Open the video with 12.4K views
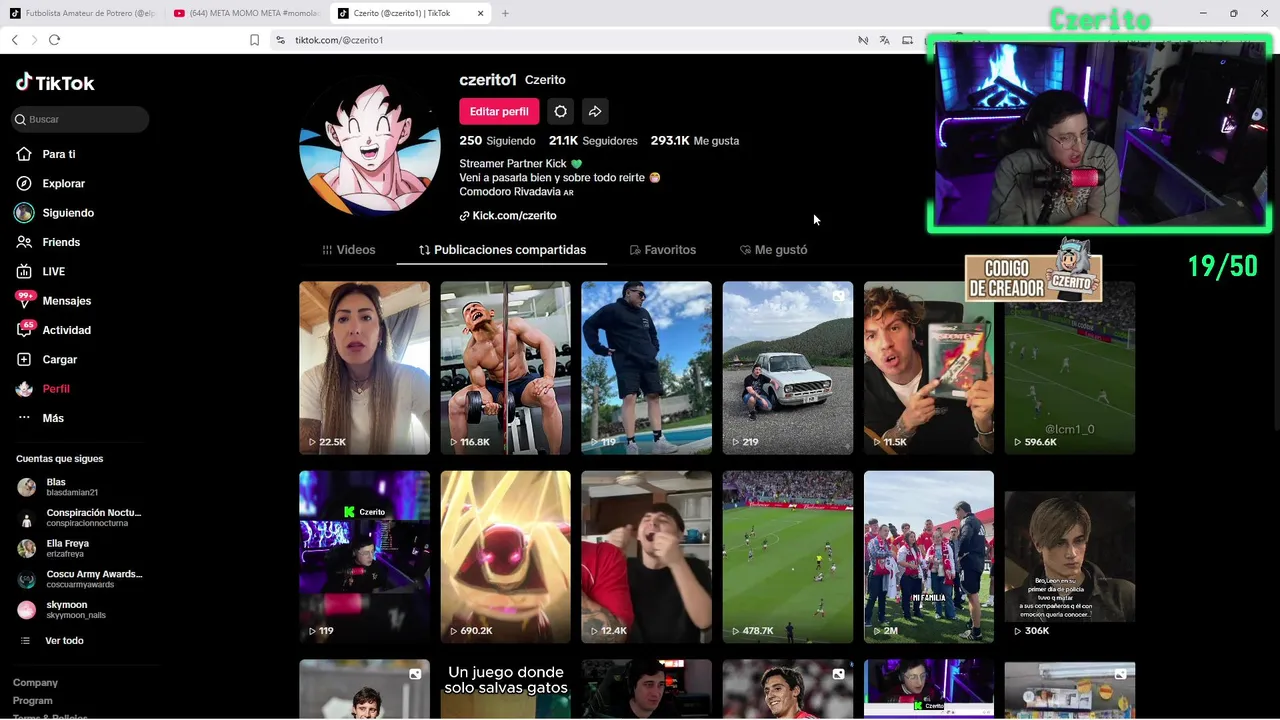The width and height of the screenshot is (1280, 720). [x=647, y=557]
